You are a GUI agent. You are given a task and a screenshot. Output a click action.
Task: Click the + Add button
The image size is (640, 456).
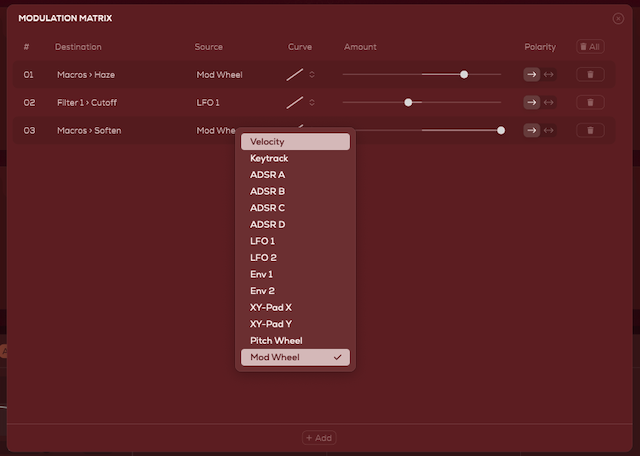[x=319, y=438]
